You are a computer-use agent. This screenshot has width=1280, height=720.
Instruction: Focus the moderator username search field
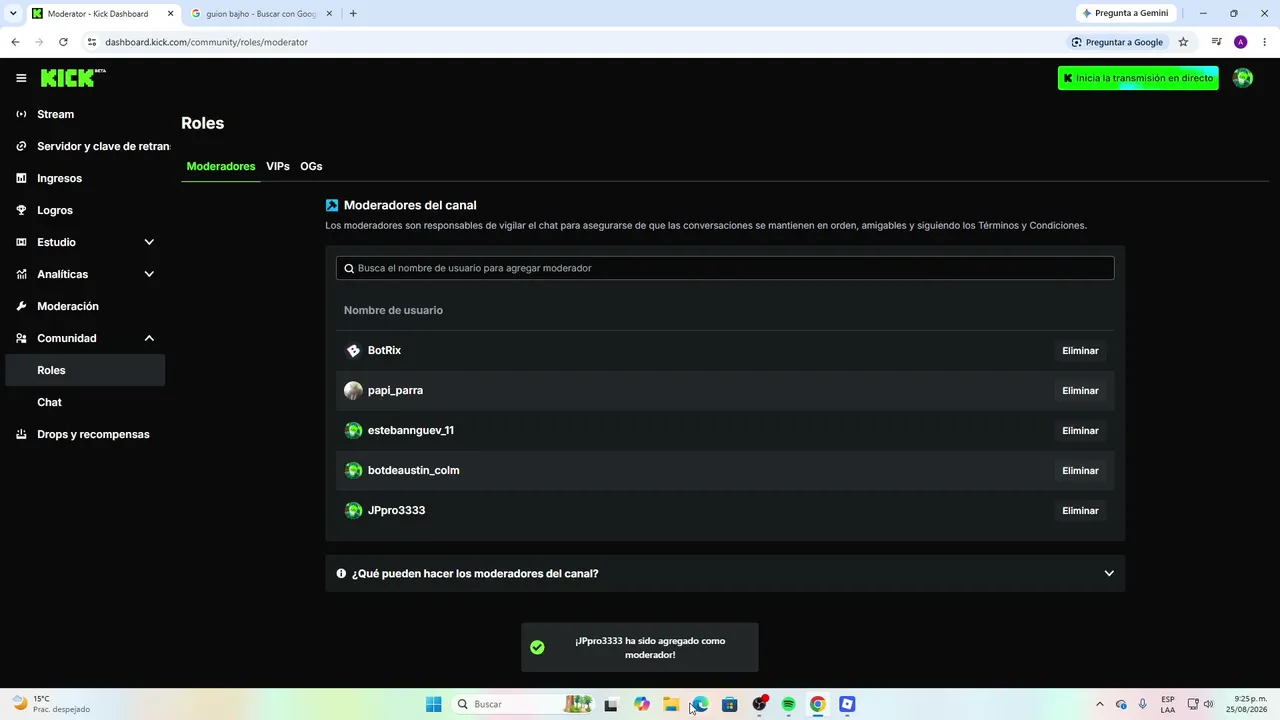725,268
